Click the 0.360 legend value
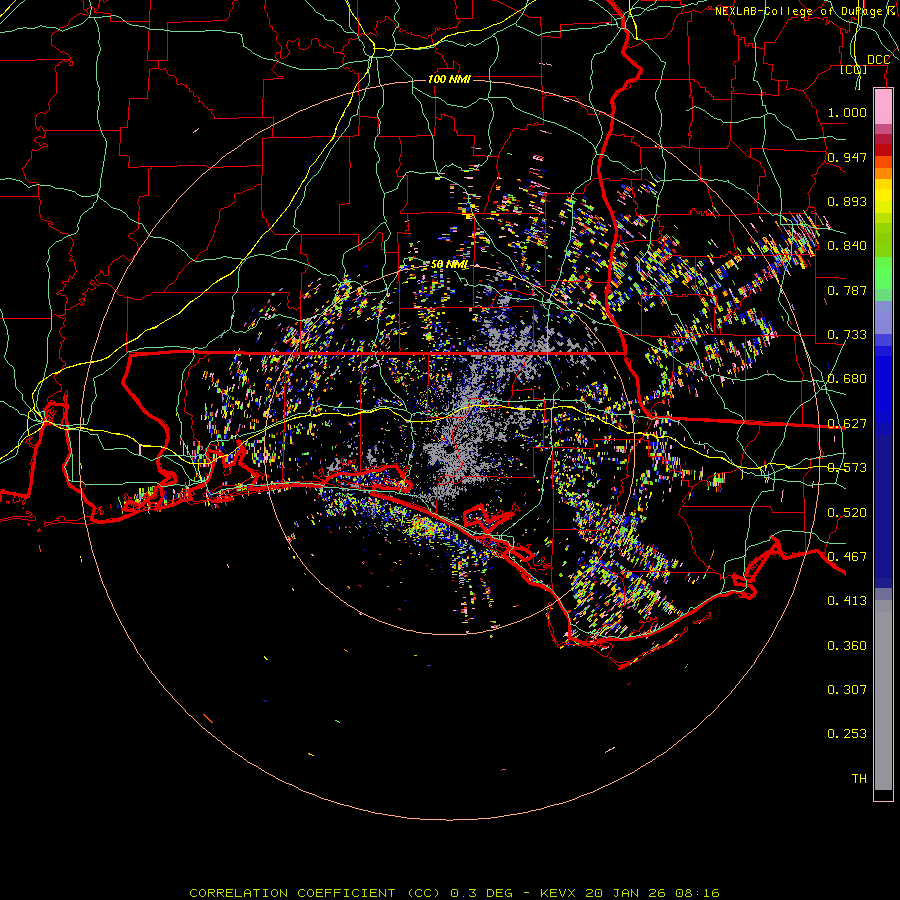 click(x=847, y=646)
